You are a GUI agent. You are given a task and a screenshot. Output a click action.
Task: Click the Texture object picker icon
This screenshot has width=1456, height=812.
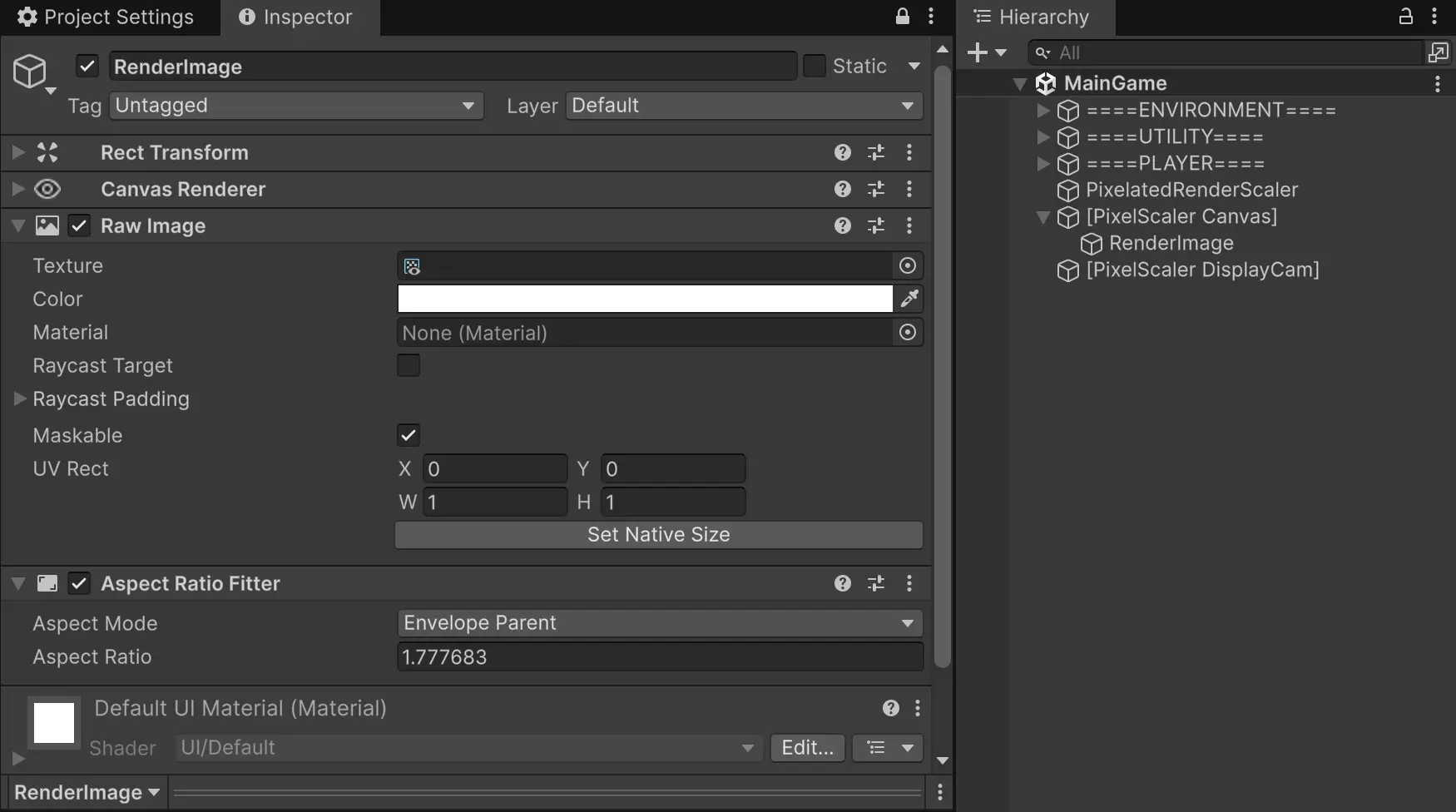coord(907,265)
